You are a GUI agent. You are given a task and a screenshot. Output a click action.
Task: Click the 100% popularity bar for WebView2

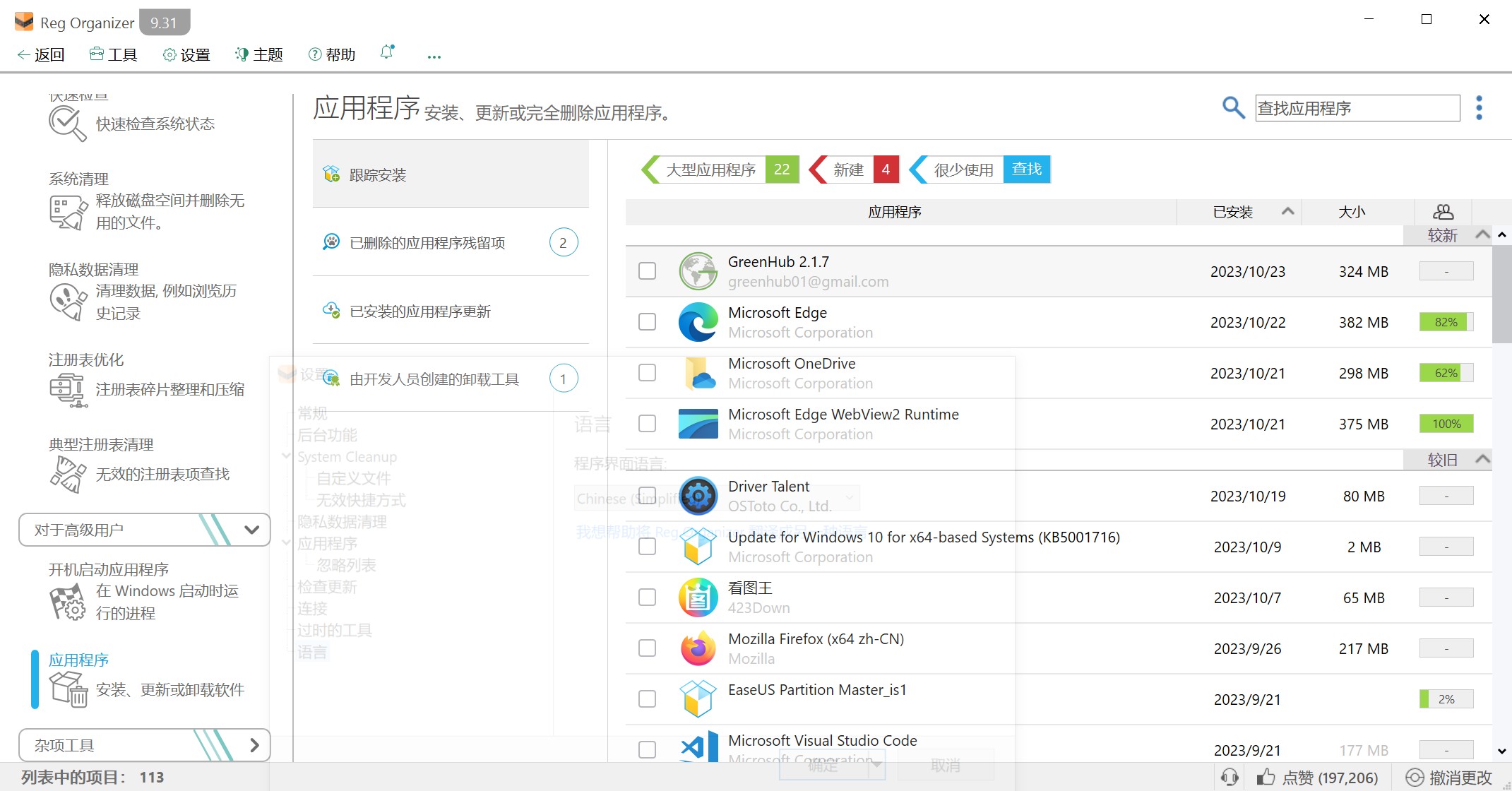coord(1446,424)
